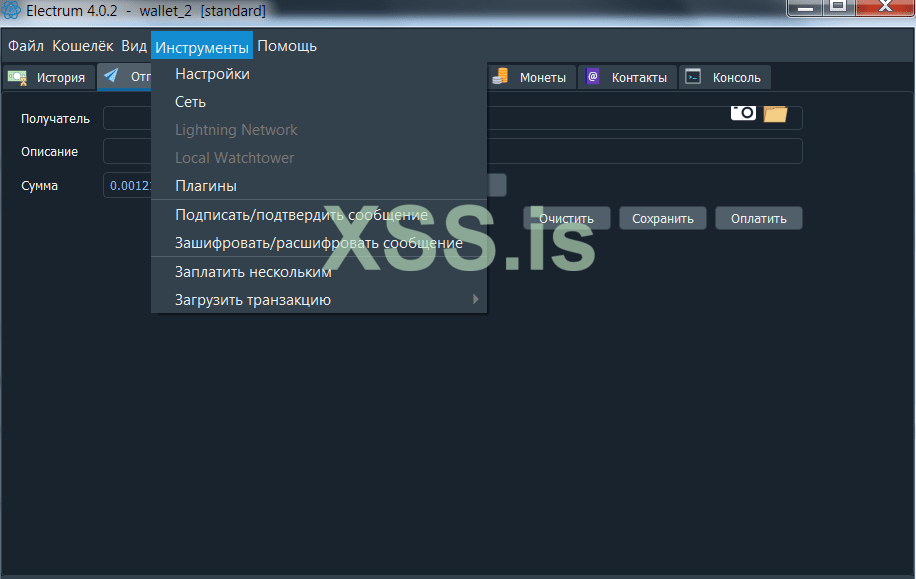Image resolution: width=916 pixels, height=579 pixels.
Task: Click the banknote icon on История tab
Action: [x=17, y=78]
